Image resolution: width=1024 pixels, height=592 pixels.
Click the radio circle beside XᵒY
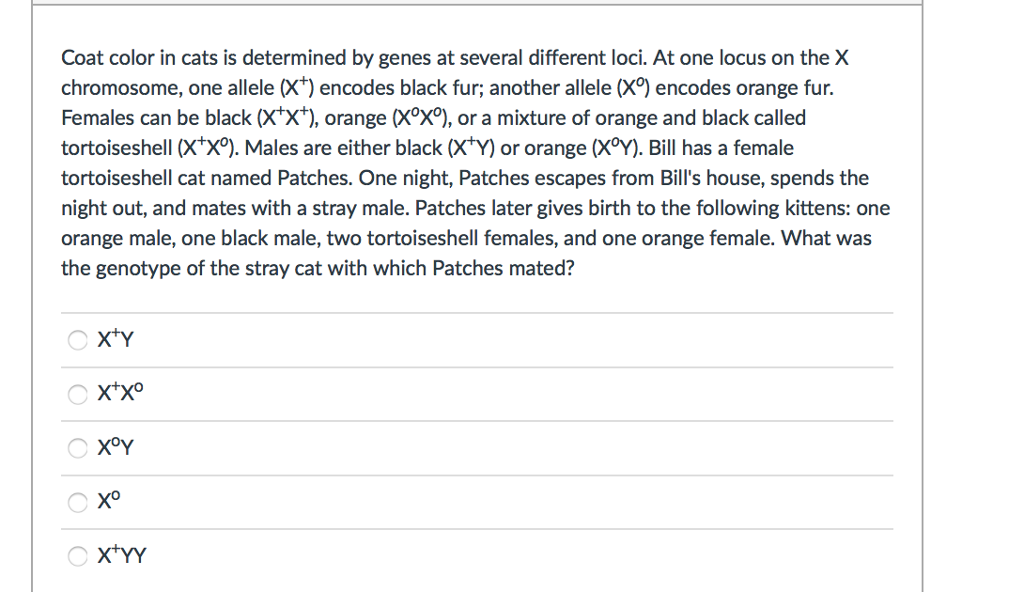[77, 448]
